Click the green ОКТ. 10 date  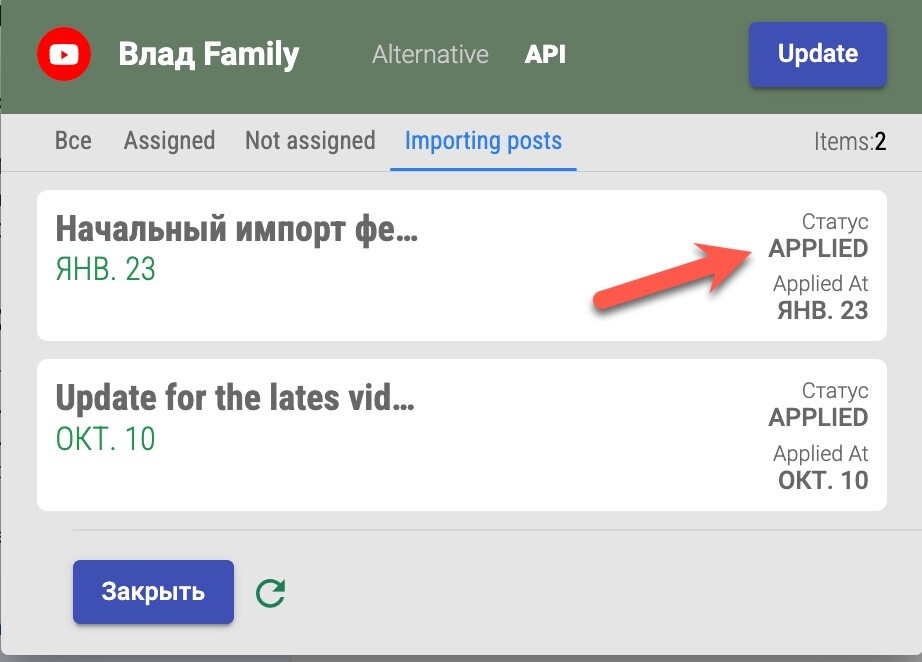(x=105, y=439)
